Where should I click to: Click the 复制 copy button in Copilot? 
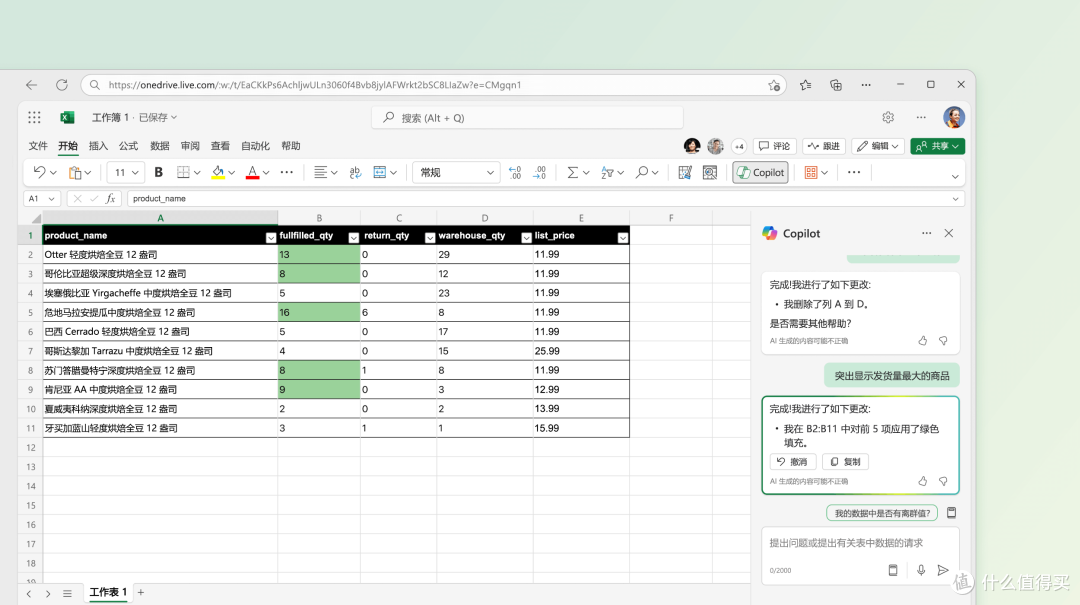845,462
